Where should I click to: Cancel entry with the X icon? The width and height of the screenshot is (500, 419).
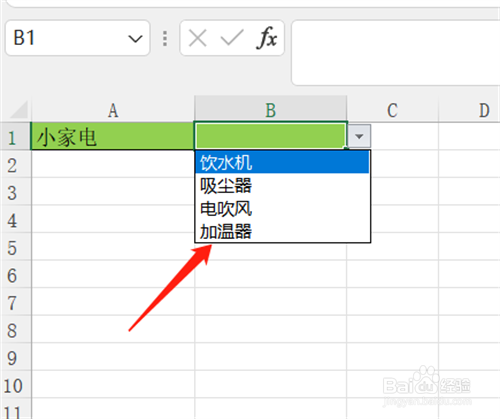click(198, 38)
